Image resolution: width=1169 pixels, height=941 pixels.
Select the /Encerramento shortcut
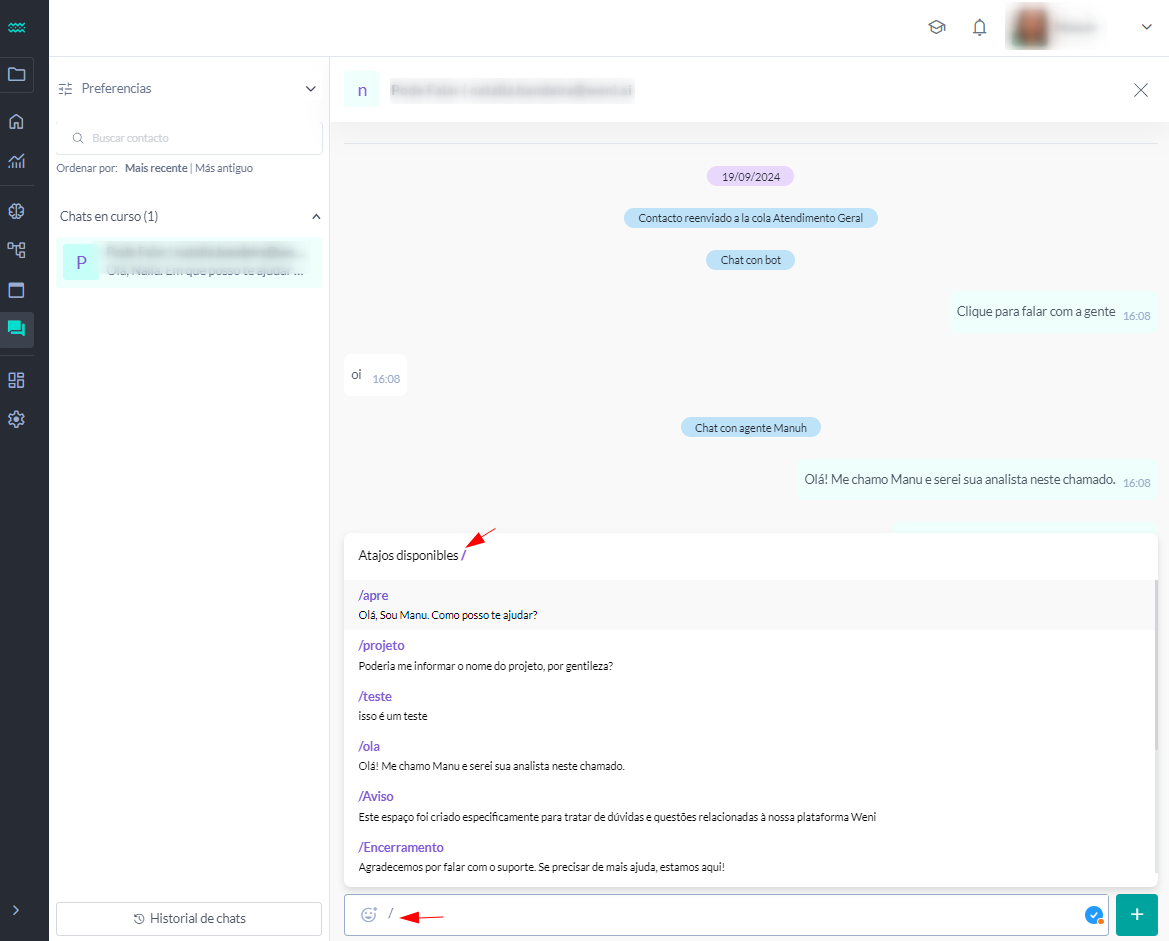coord(750,857)
